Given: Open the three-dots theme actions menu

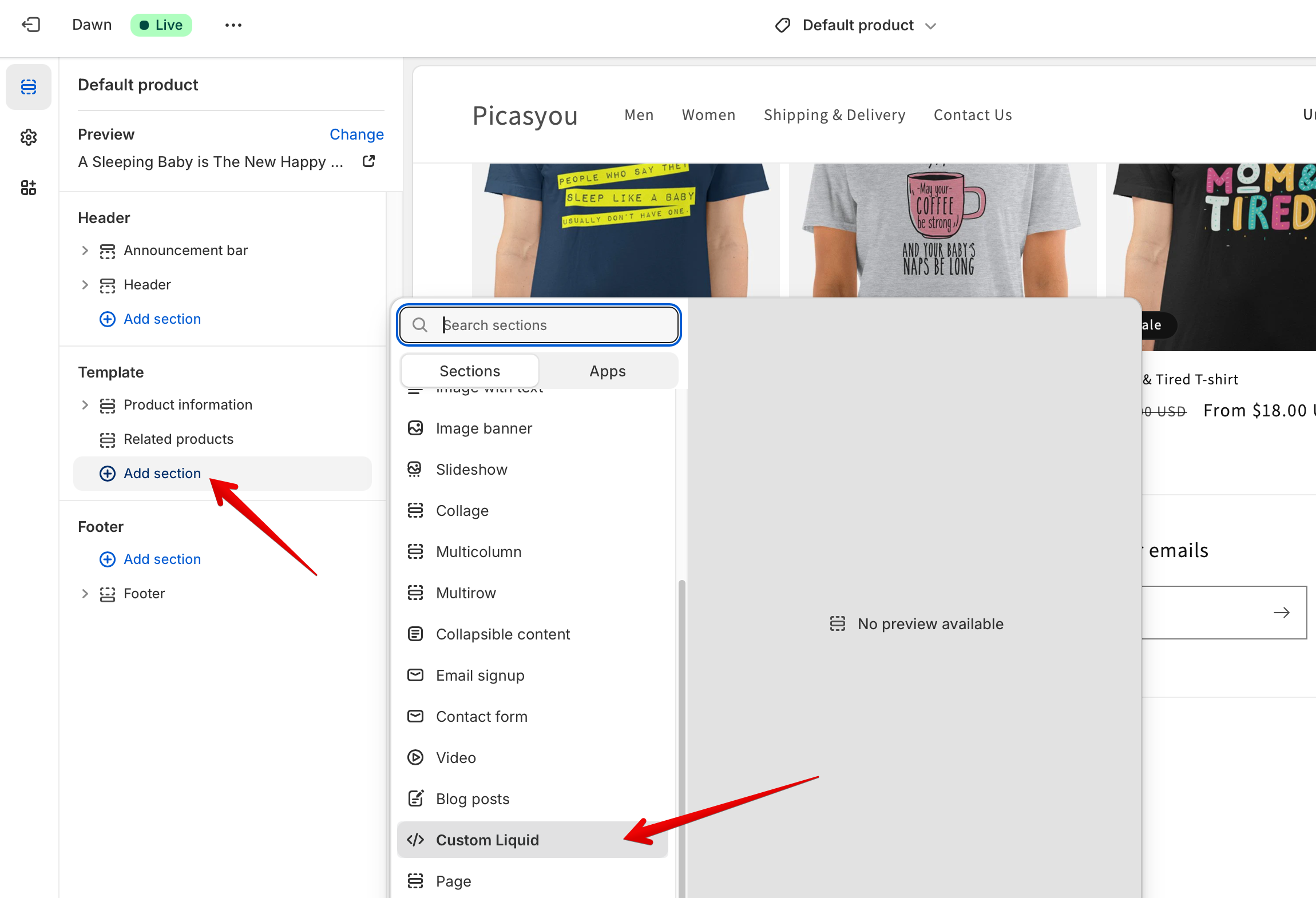Looking at the screenshot, I should tap(233, 25).
